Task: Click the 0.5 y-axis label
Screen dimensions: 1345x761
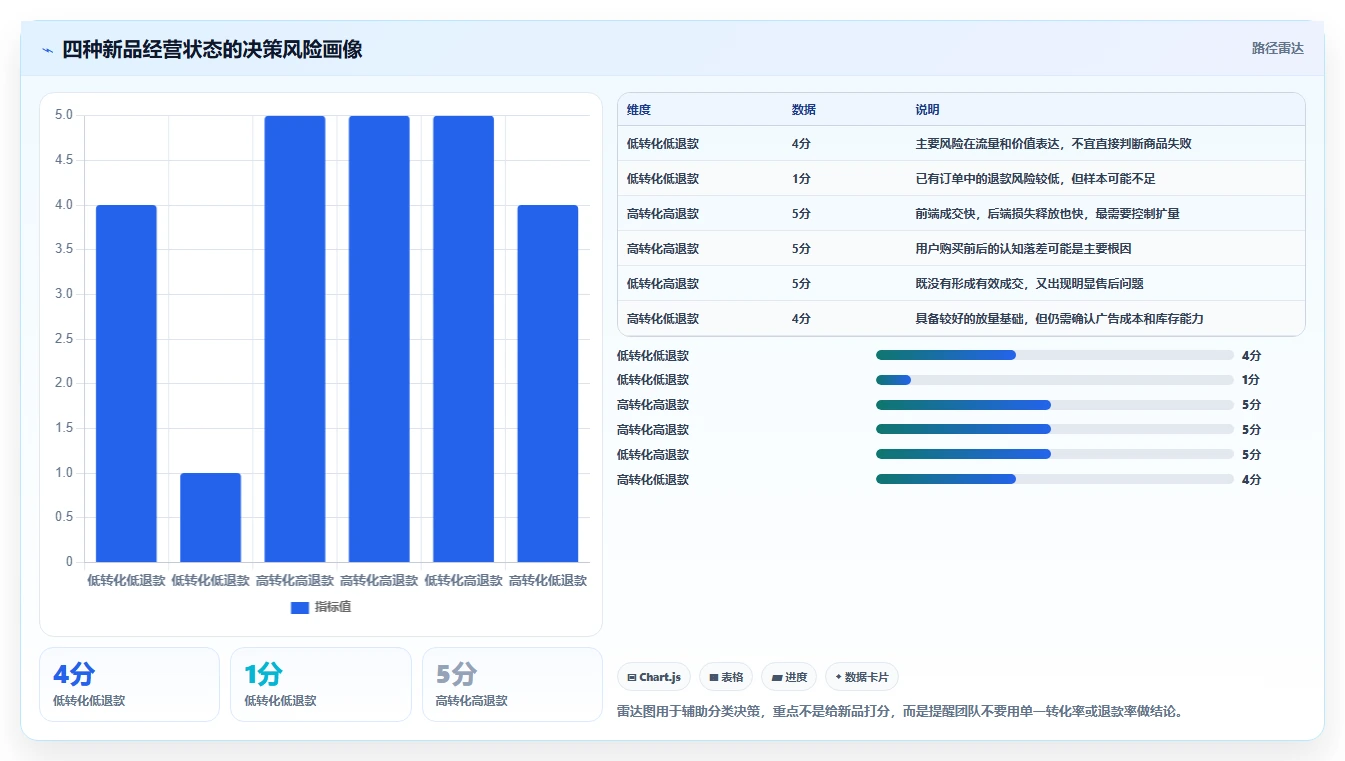Action: click(64, 517)
